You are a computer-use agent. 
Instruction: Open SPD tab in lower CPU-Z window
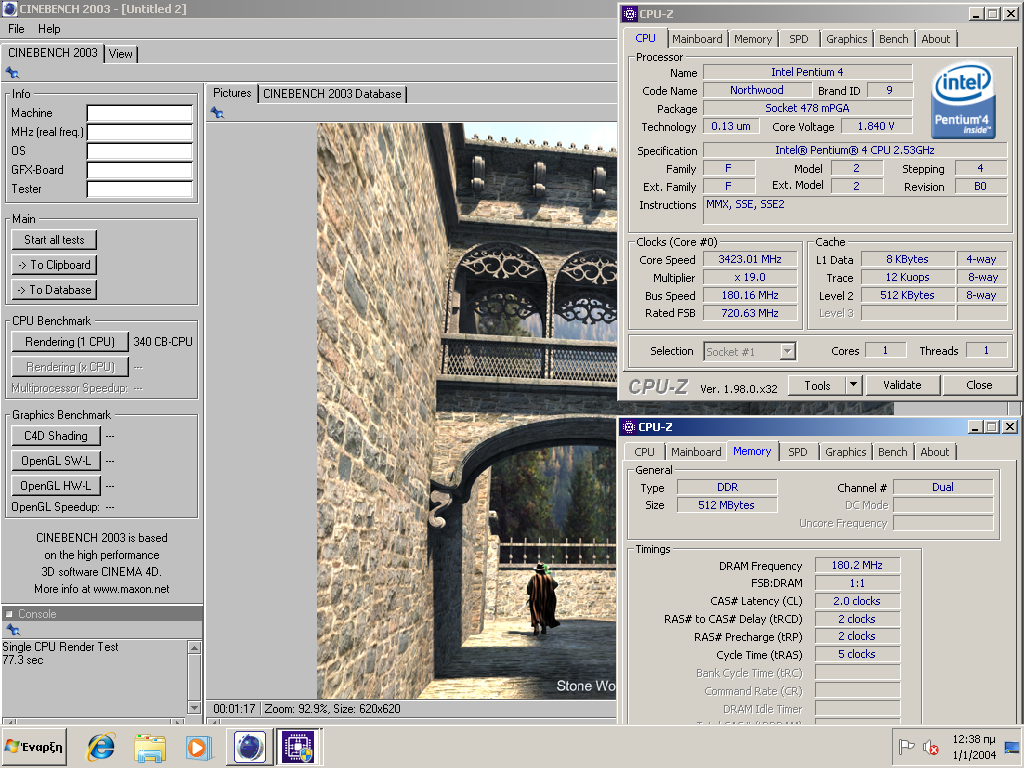tap(797, 452)
